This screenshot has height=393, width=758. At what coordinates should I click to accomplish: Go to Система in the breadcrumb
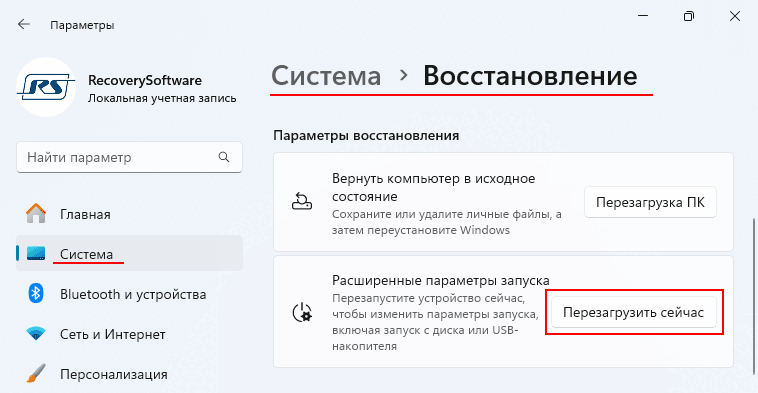point(326,76)
